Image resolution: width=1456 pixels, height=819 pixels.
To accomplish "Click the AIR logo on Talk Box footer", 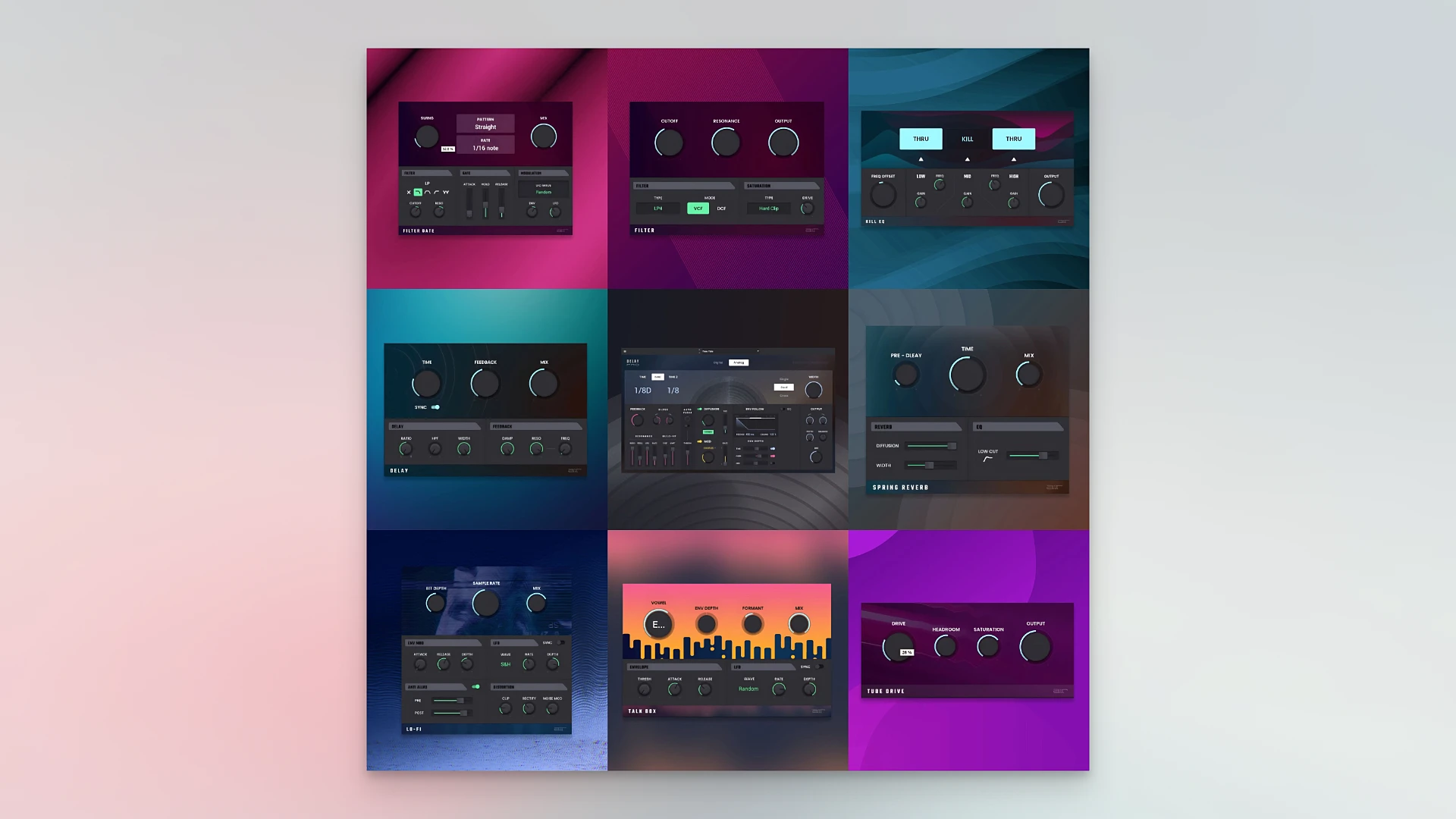I will [817, 711].
